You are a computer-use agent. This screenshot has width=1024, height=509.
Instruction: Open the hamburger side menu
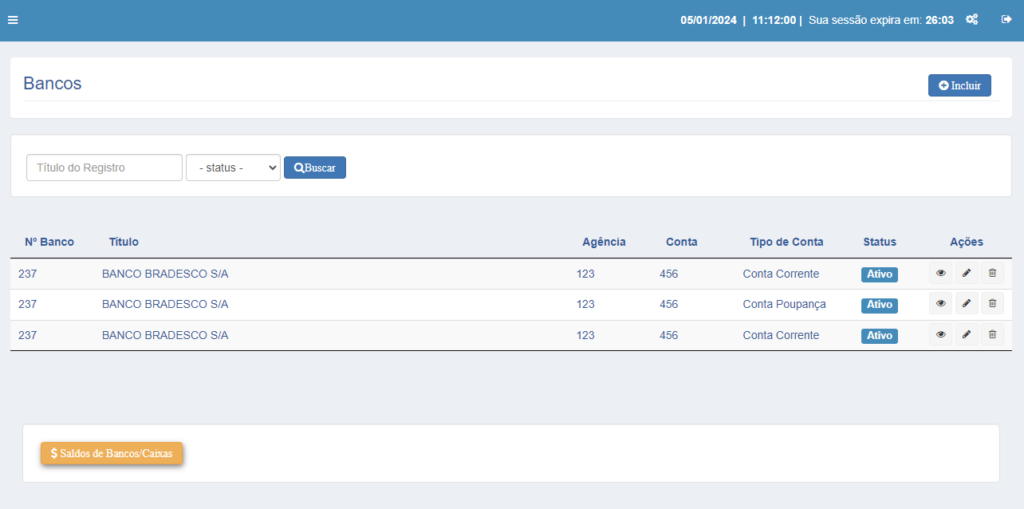tap(12, 20)
